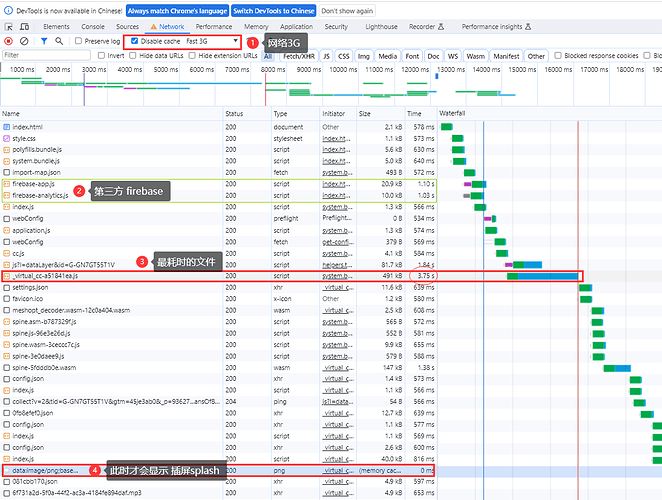This screenshot has width=662, height=500.
Task: Toggle device toolbar icon
Action: (x=24, y=27)
